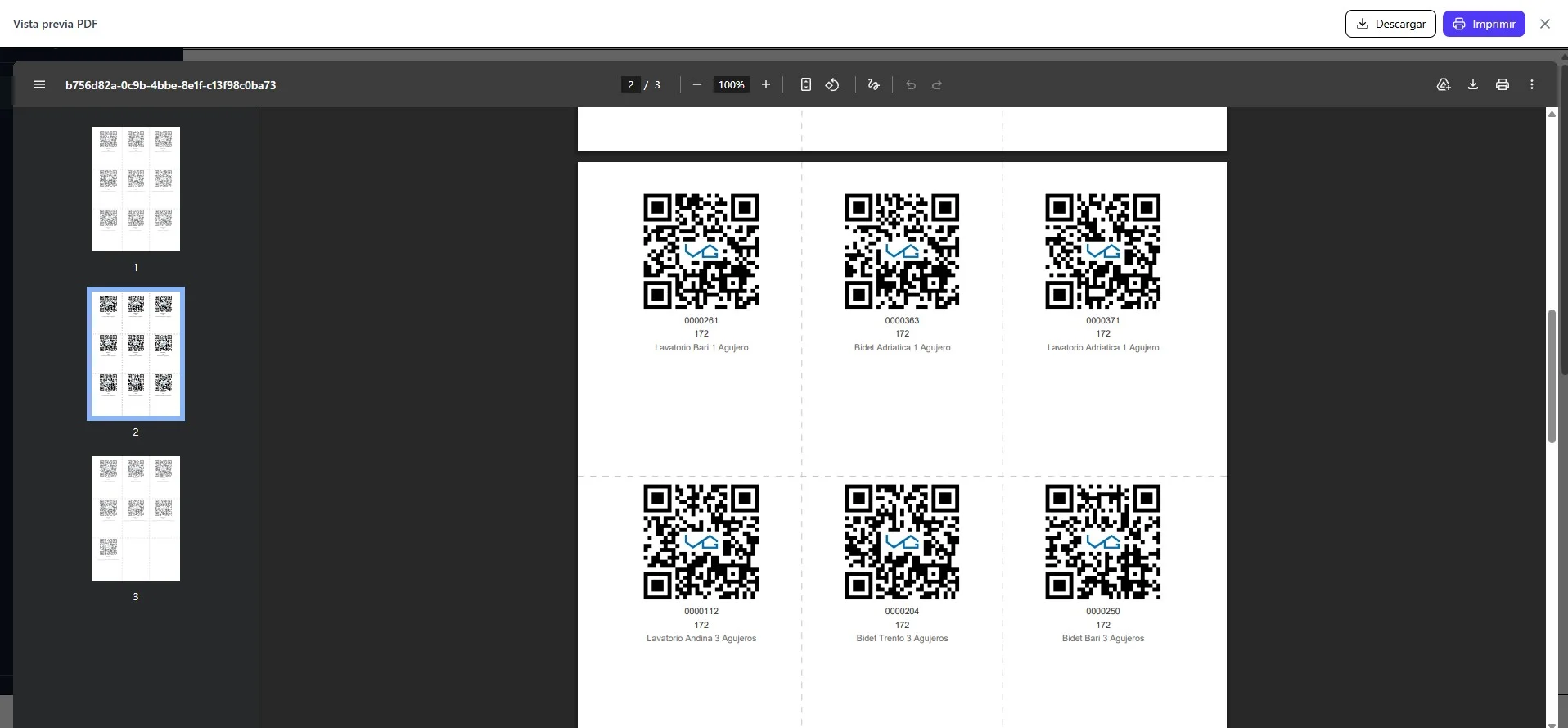Click the text Lavatorio Andina 3 Agujeros

click(x=701, y=639)
